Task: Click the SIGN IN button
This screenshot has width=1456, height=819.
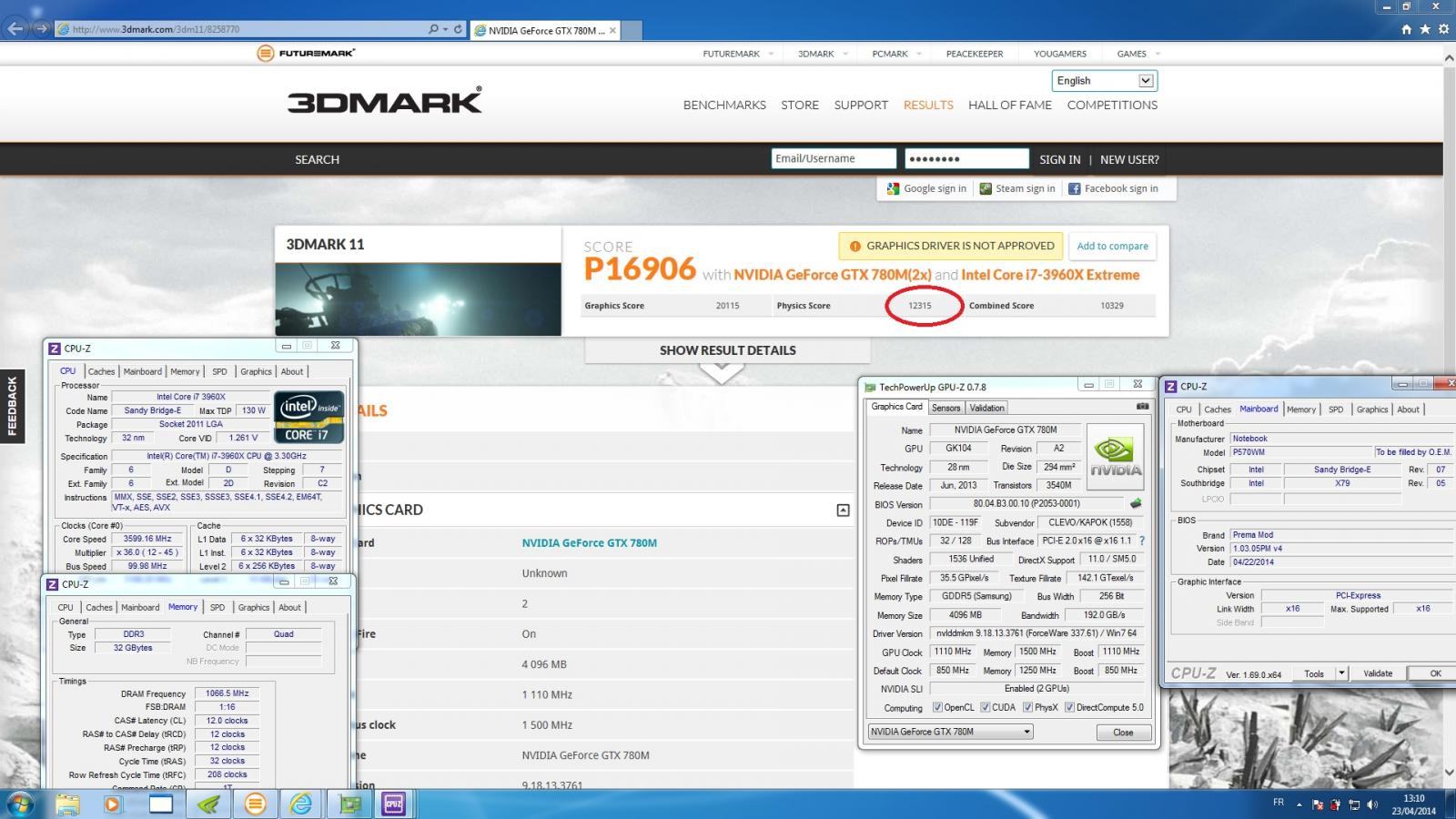Action: pyautogui.click(x=1060, y=159)
